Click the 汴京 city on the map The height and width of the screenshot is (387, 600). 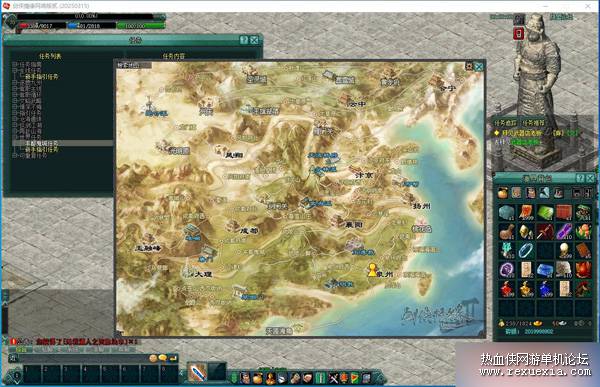click(364, 175)
